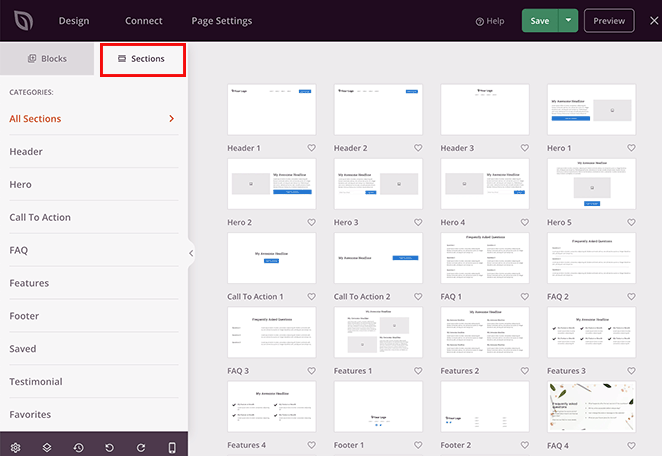Favorite the Header 1 section with heart

pyautogui.click(x=311, y=148)
